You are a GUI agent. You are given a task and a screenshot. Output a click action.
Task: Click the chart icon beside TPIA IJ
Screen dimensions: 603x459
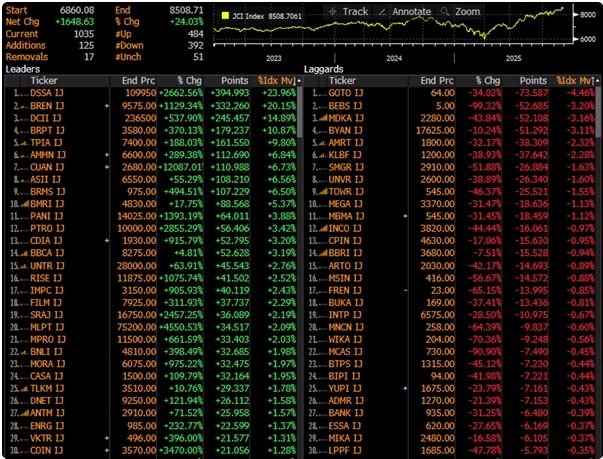click(x=25, y=143)
